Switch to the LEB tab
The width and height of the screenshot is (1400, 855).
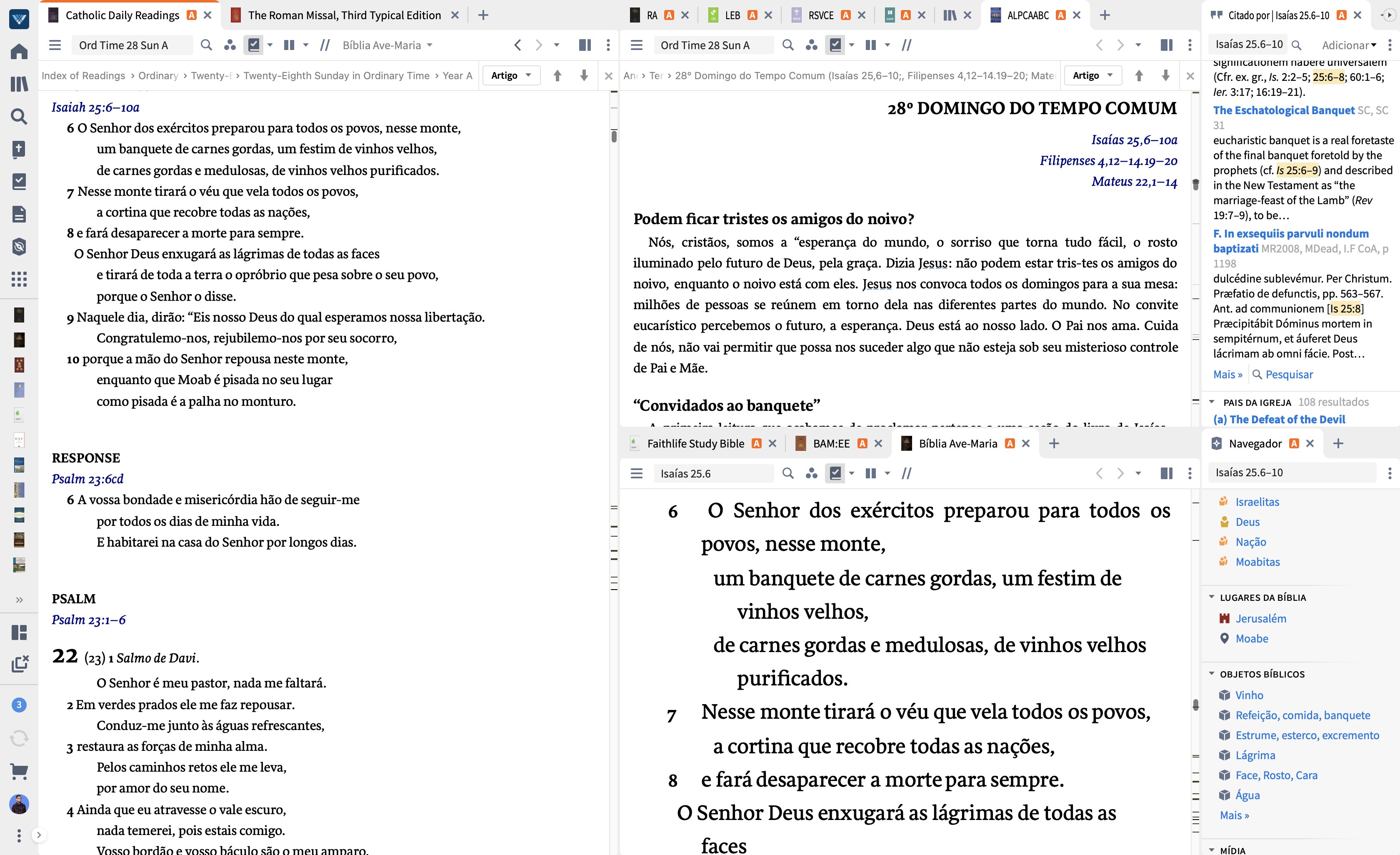pos(732,15)
